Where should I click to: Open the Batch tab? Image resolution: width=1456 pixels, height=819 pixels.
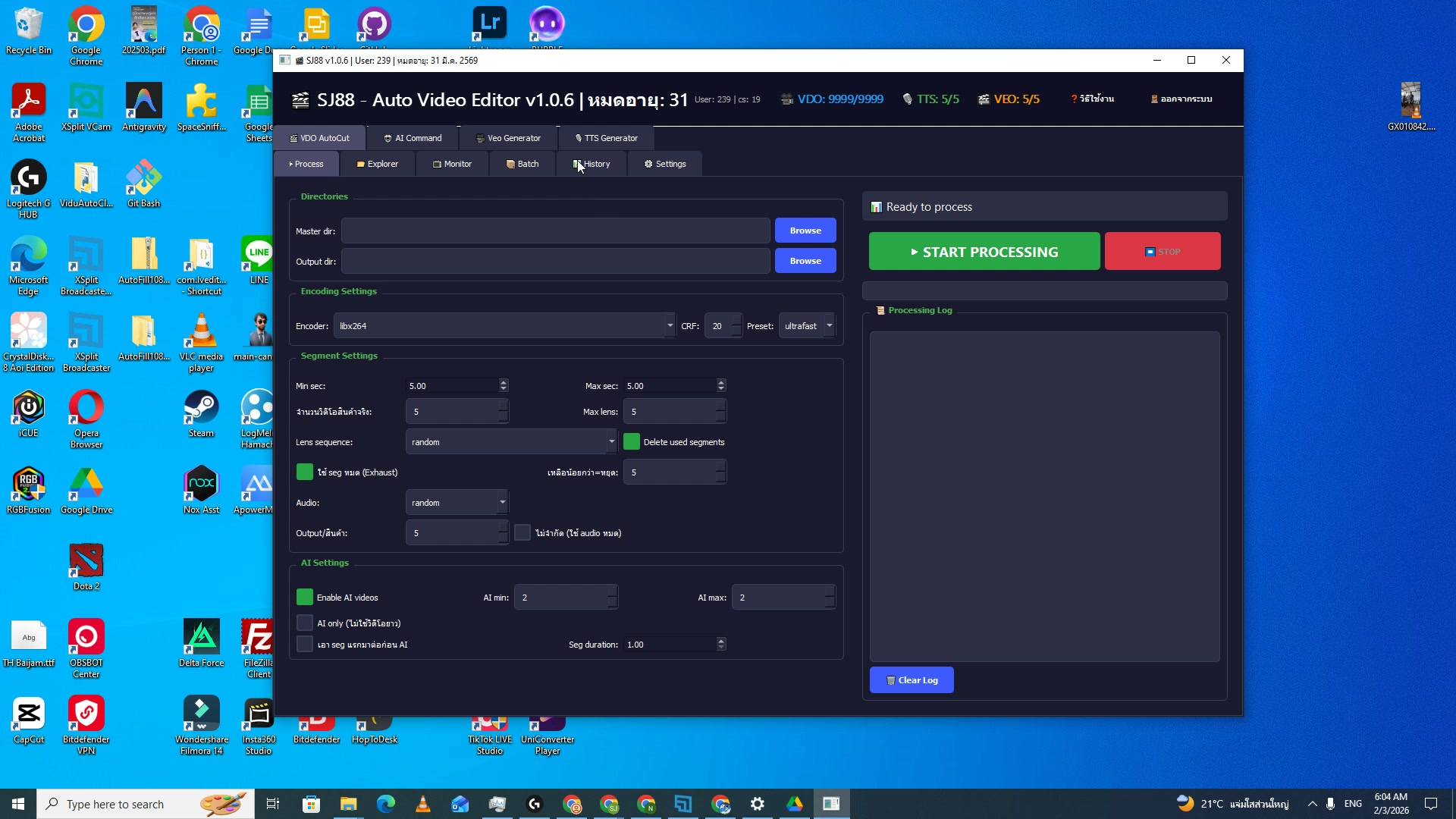tap(522, 163)
